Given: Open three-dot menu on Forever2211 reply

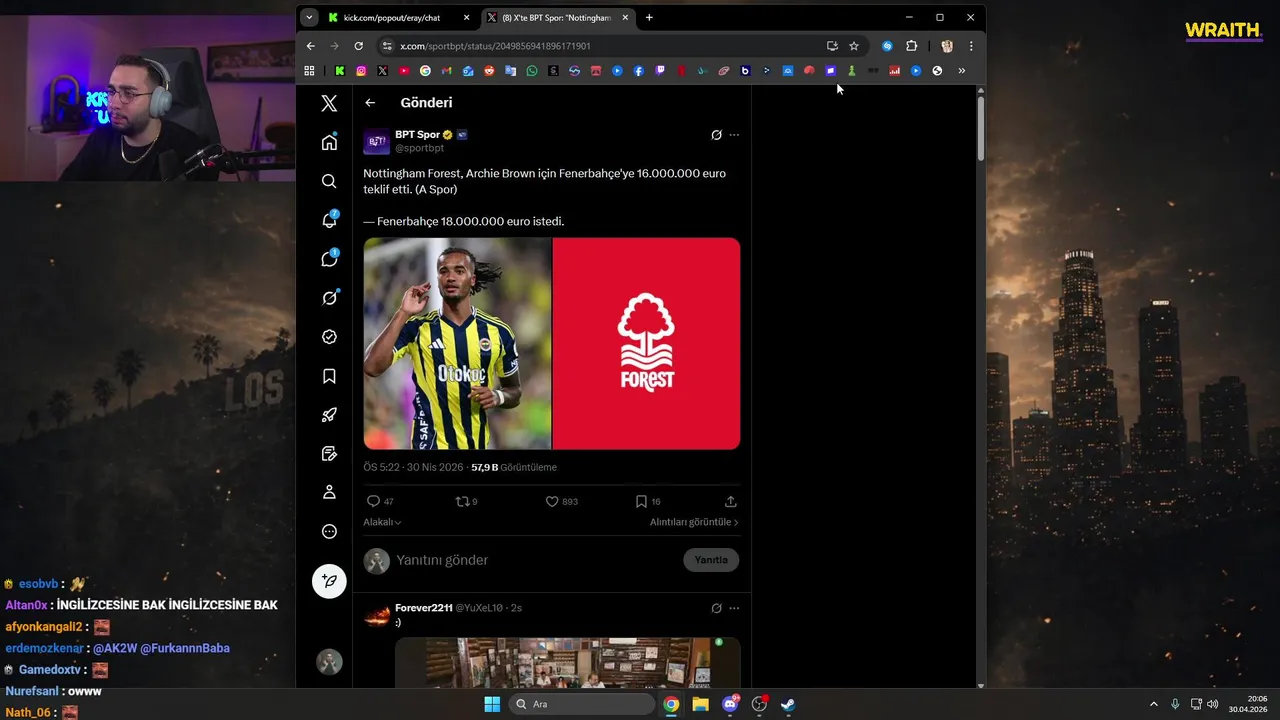Looking at the screenshot, I should point(734,608).
